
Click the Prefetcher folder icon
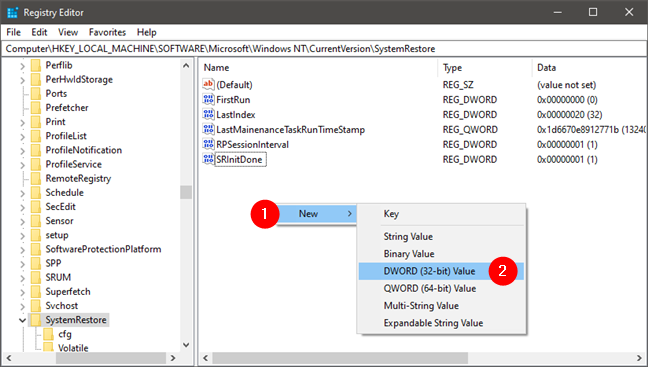36,107
